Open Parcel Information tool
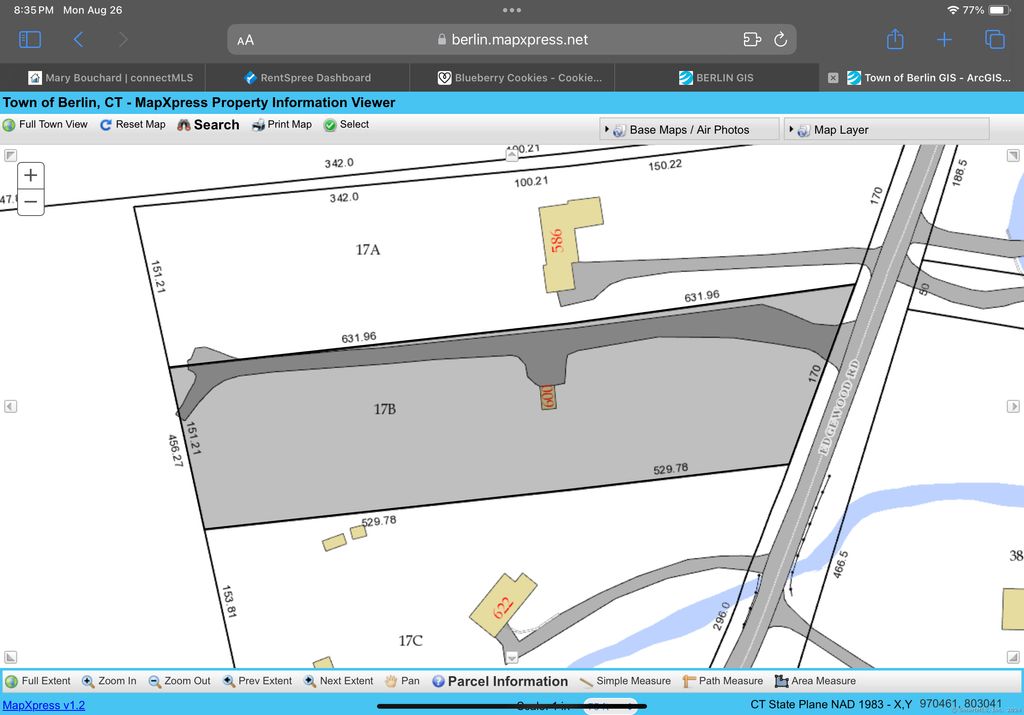This screenshot has height=715, width=1024. pyautogui.click(x=498, y=681)
